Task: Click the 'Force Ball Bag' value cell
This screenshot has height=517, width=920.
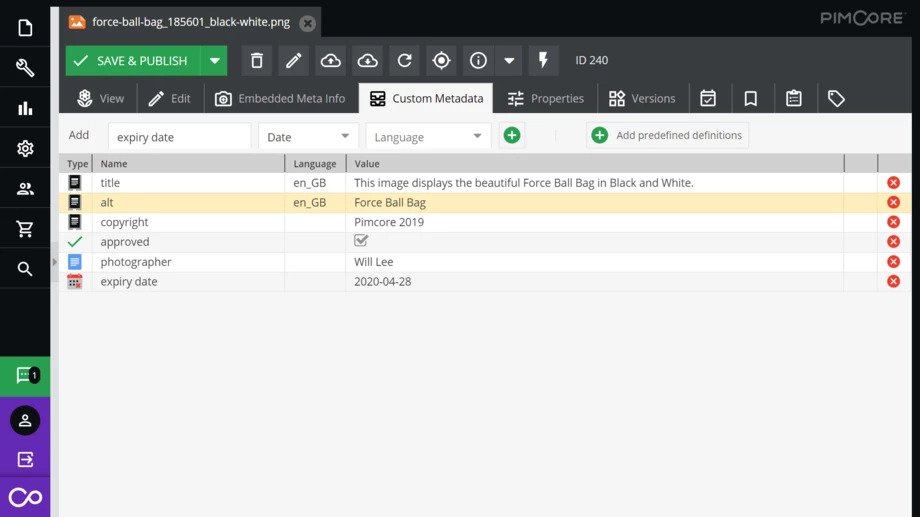Action: coord(595,202)
